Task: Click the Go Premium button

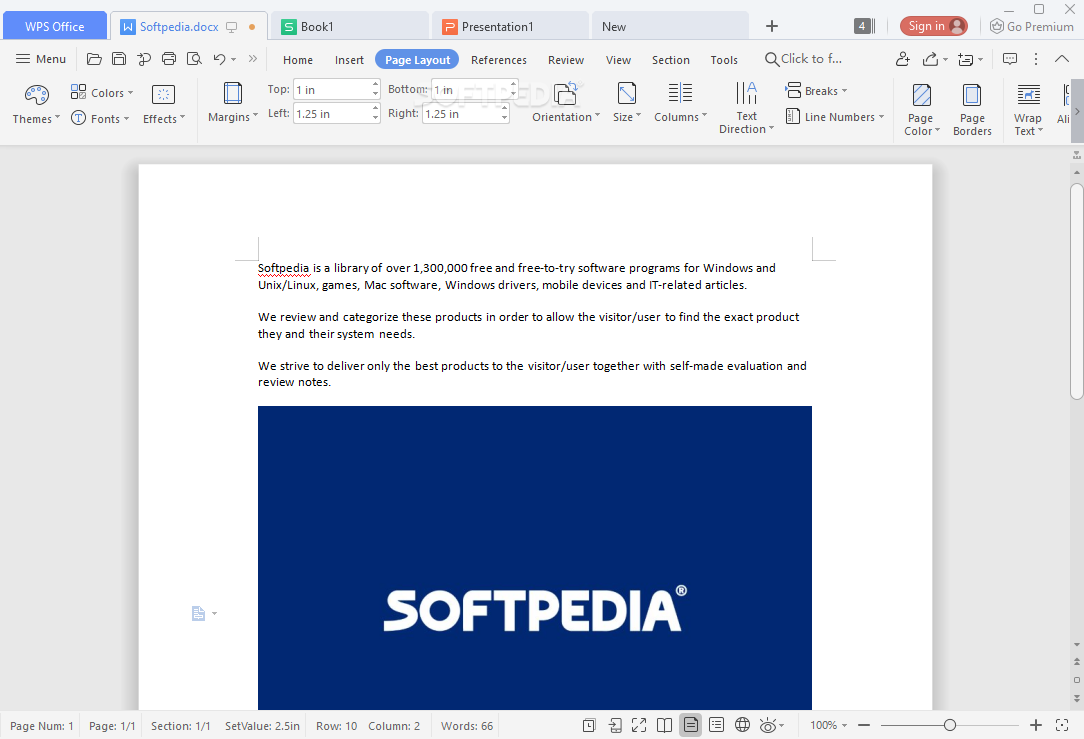Action: tap(1031, 26)
